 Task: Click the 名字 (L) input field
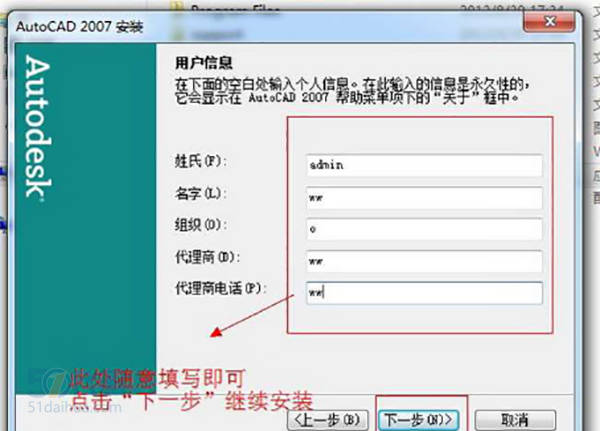click(x=424, y=198)
